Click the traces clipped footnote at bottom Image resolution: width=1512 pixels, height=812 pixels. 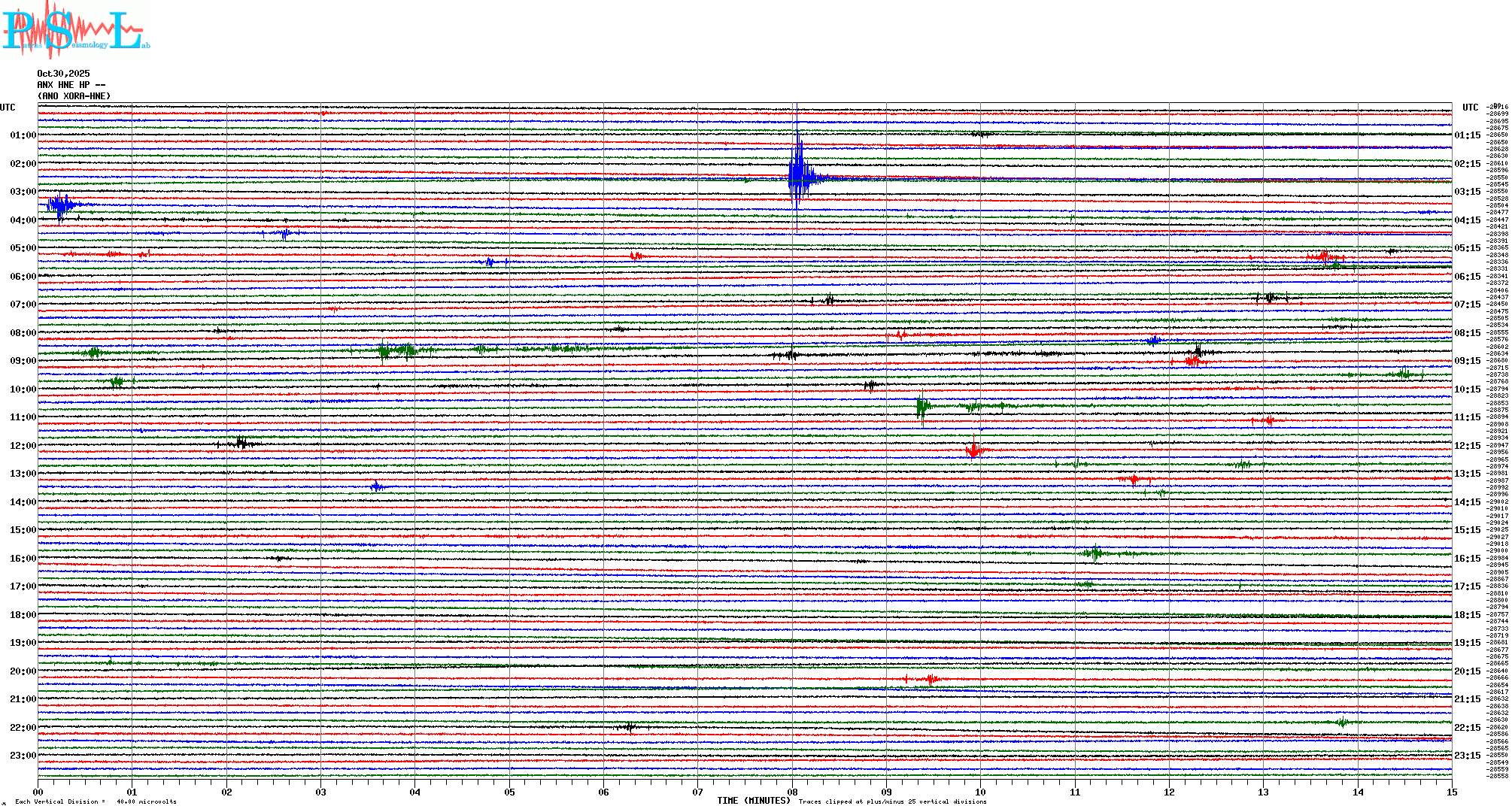pos(892,801)
